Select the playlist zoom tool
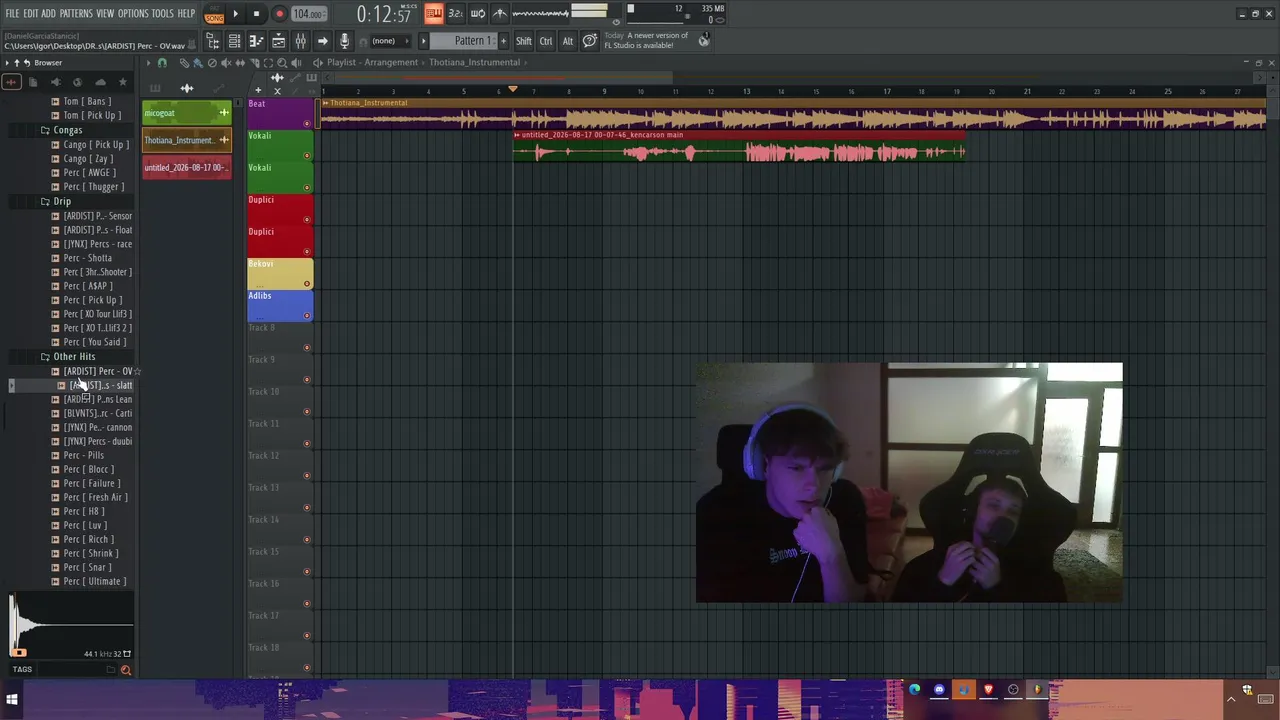Screen dimensions: 1280x720 282,62
